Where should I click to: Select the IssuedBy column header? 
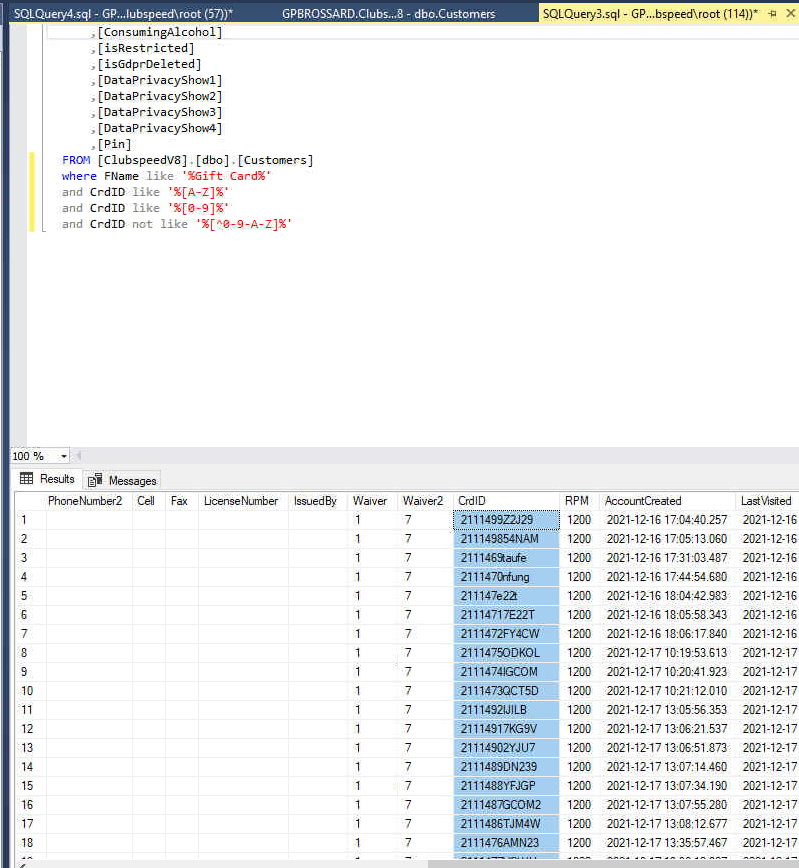tap(315, 501)
